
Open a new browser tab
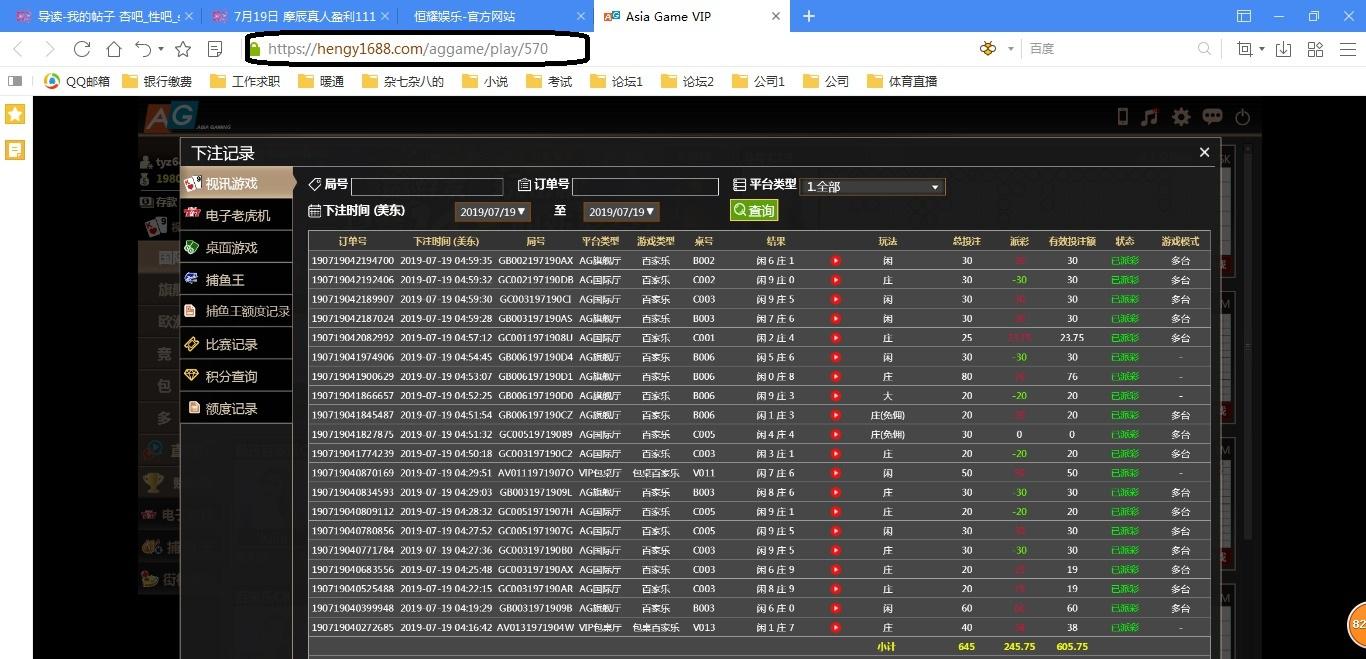point(809,16)
